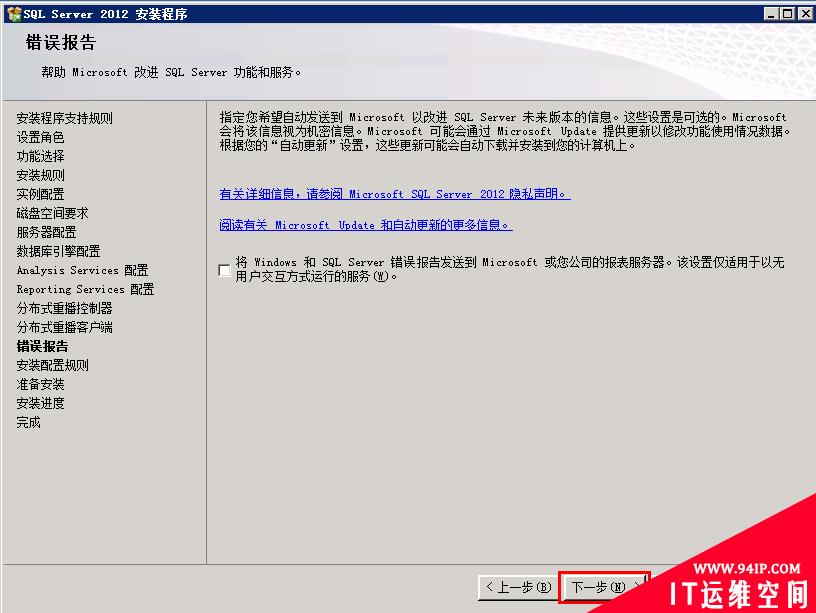816x613 pixels.
Task: Click the checkbox label text 将 Windows 和 SQL Server 错误报告
Action: click(x=509, y=269)
